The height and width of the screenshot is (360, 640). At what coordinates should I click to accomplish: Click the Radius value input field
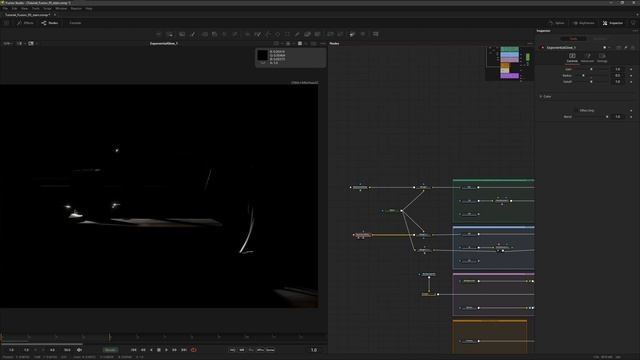[619, 76]
